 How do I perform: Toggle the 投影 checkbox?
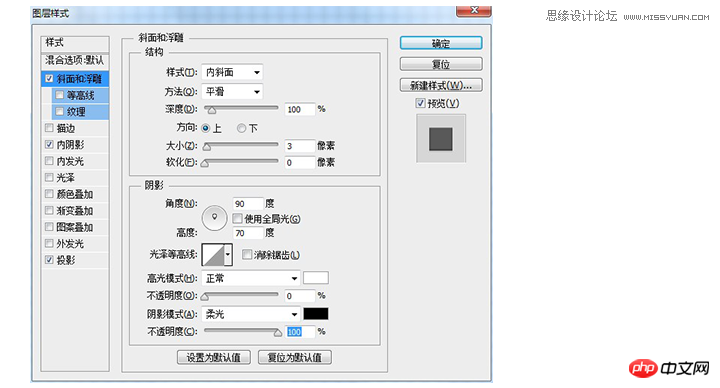coord(49,260)
